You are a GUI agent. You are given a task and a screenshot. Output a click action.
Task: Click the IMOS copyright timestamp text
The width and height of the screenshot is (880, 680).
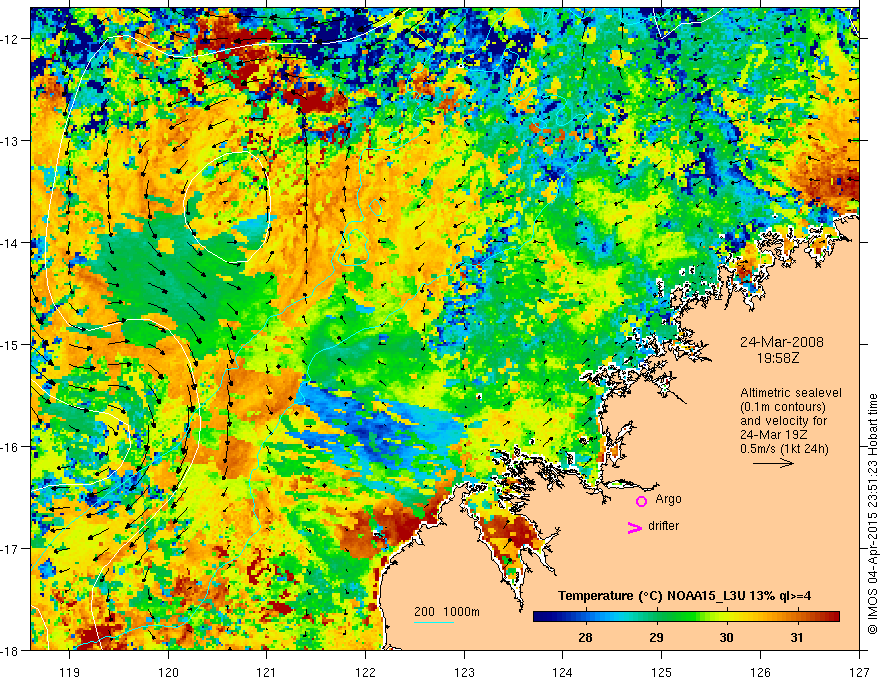873,514
